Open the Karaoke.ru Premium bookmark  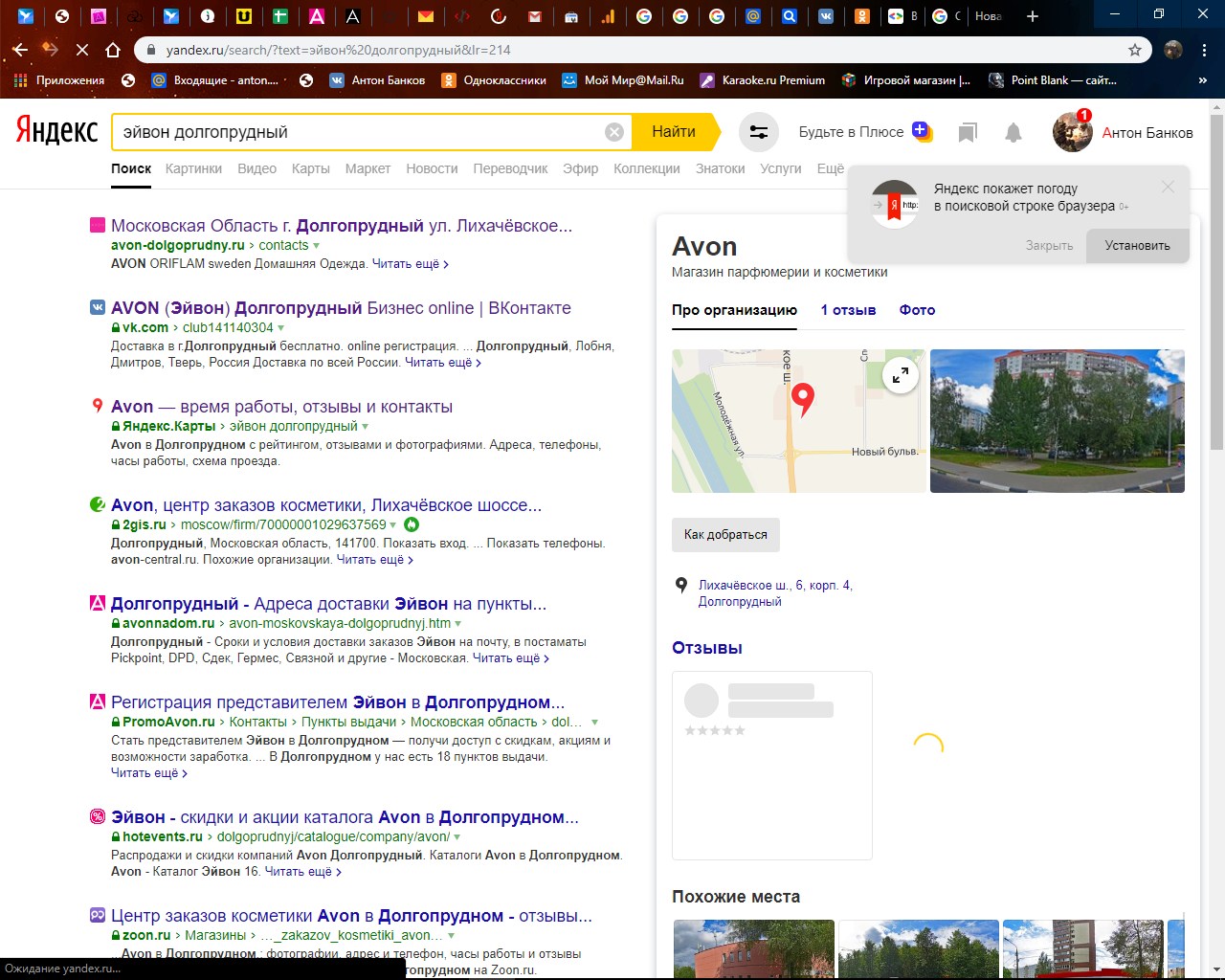pyautogui.click(x=763, y=80)
